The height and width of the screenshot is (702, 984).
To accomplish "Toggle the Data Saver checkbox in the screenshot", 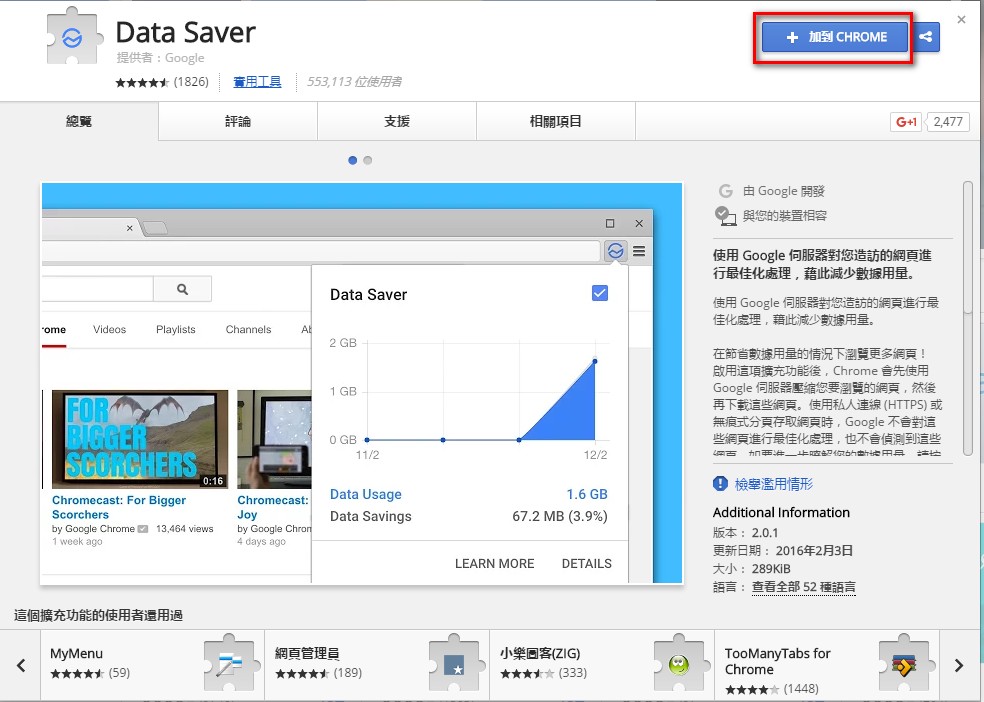I will coord(600,293).
